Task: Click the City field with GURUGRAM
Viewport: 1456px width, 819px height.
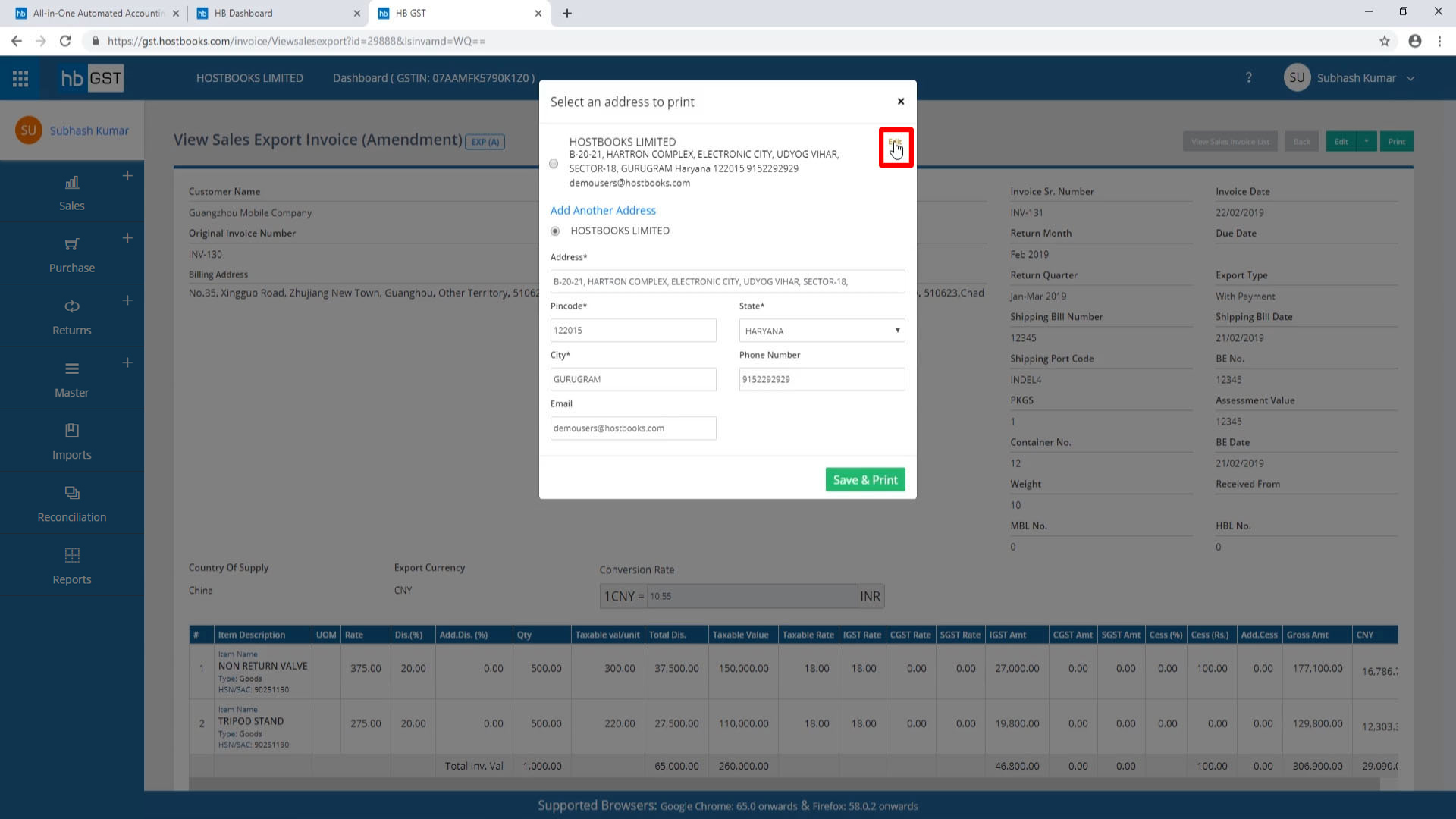Action: [x=633, y=379]
